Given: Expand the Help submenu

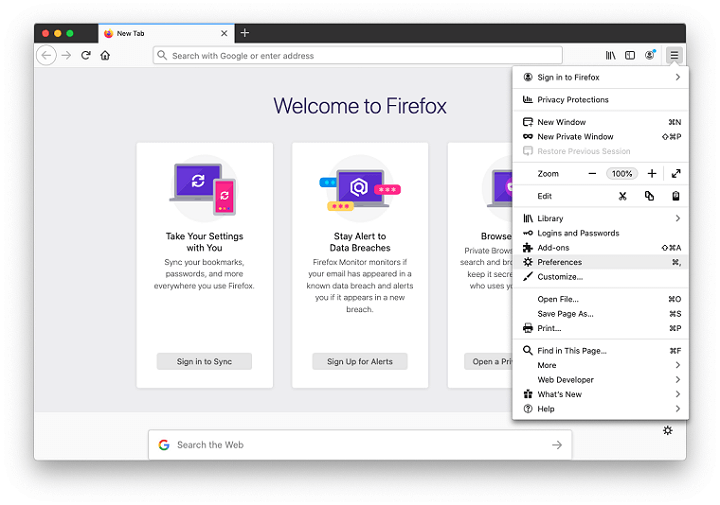Looking at the screenshot, I should [601, 409].
